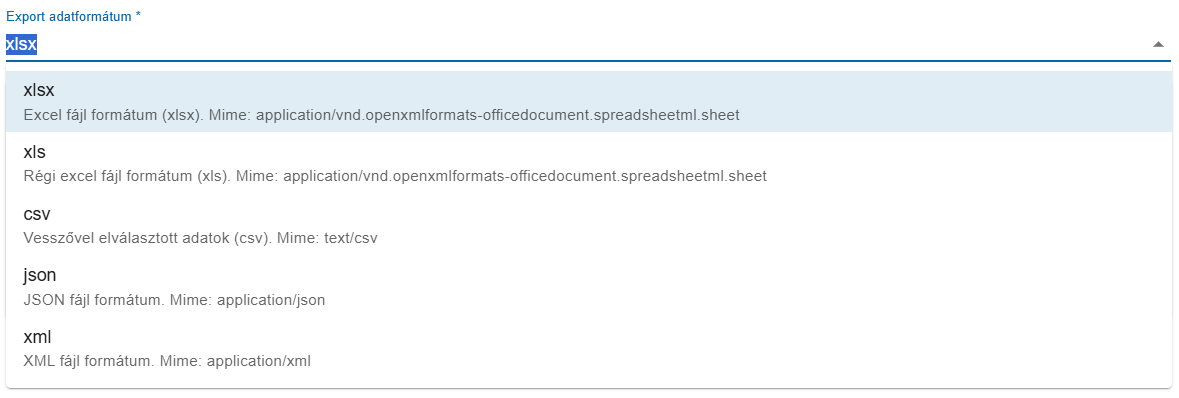This screenshot has width=1179, height=398.
Task: Select the json export format
Action: click(589, 287)
